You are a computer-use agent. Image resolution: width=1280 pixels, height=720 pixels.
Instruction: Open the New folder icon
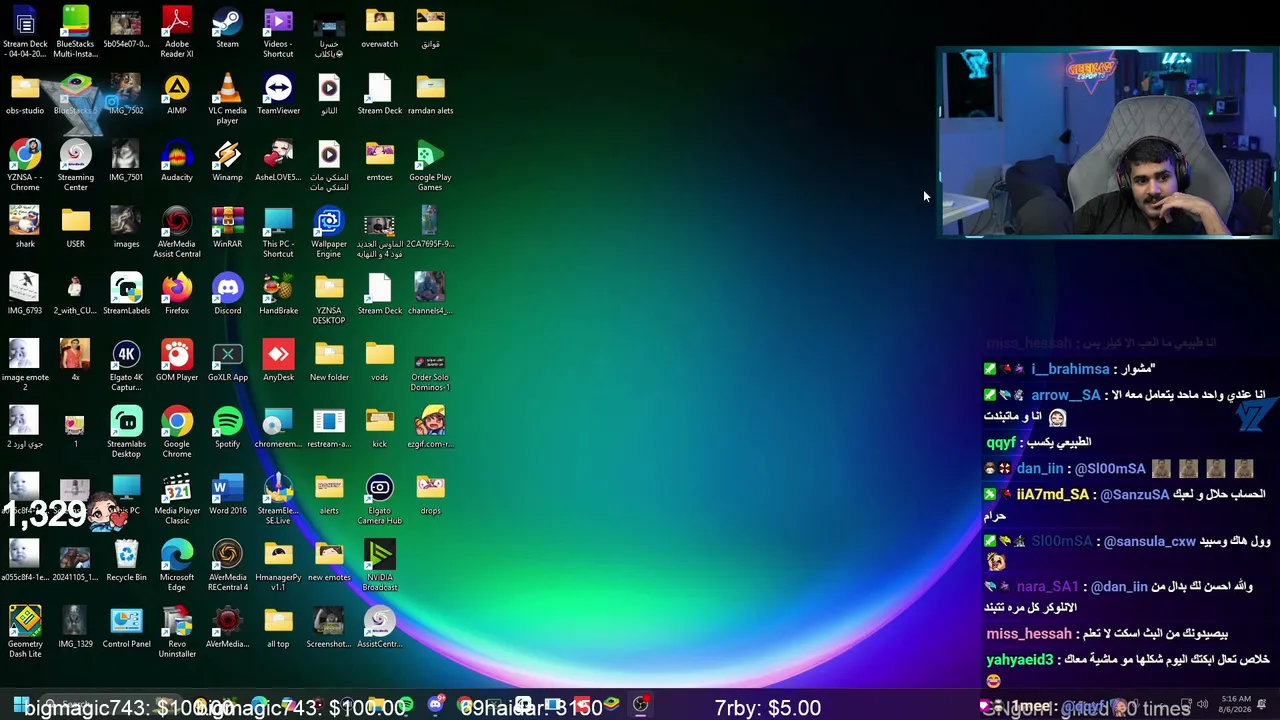(329, 361)
